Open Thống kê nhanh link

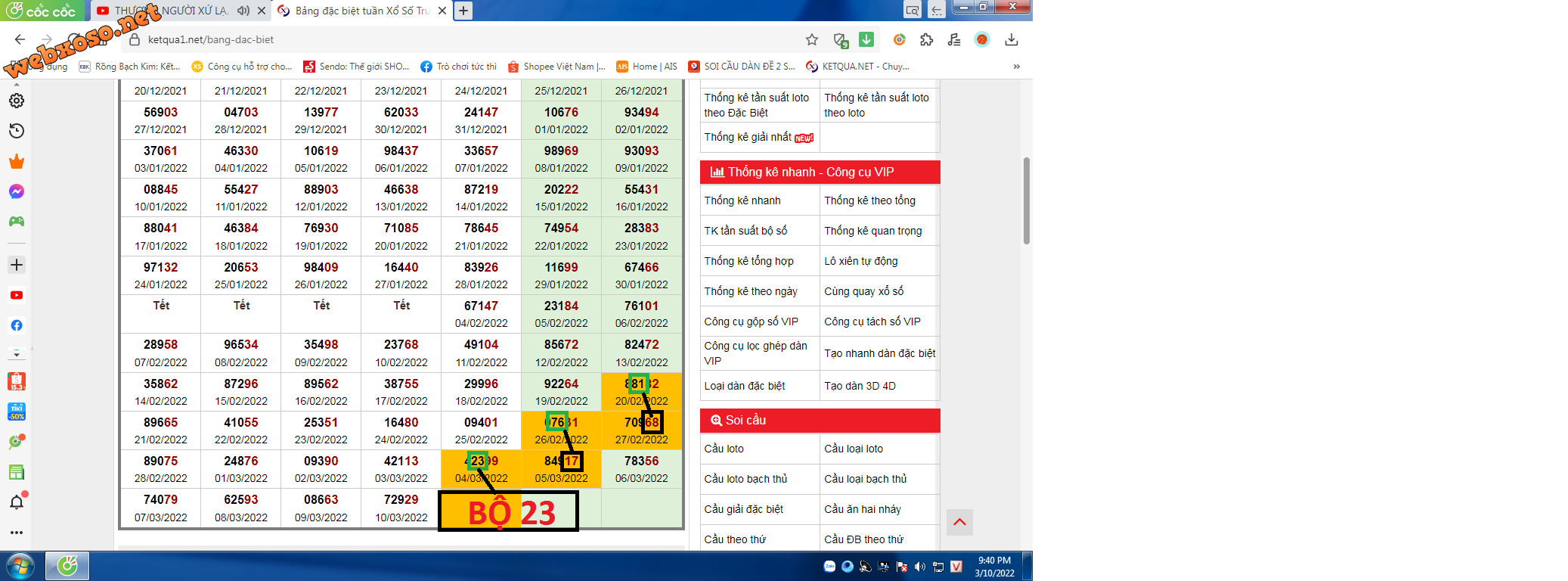tap(742, 200)
